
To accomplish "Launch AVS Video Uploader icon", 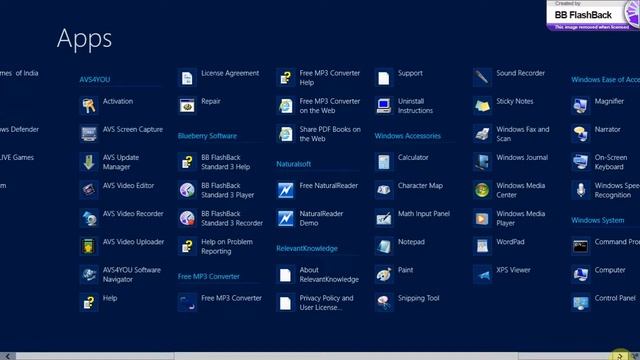I will click(x=89, y=247).
